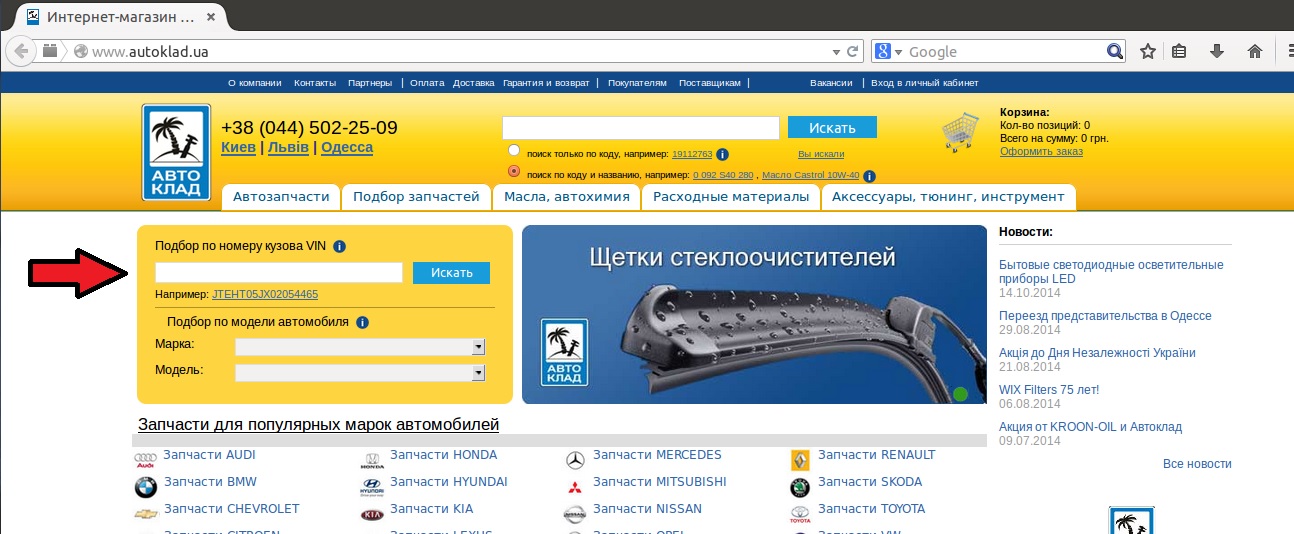The image size is (1294, 534).
Task: Open Оформить заказ link
Action: pyautogui.click(x=1041, y=151)
